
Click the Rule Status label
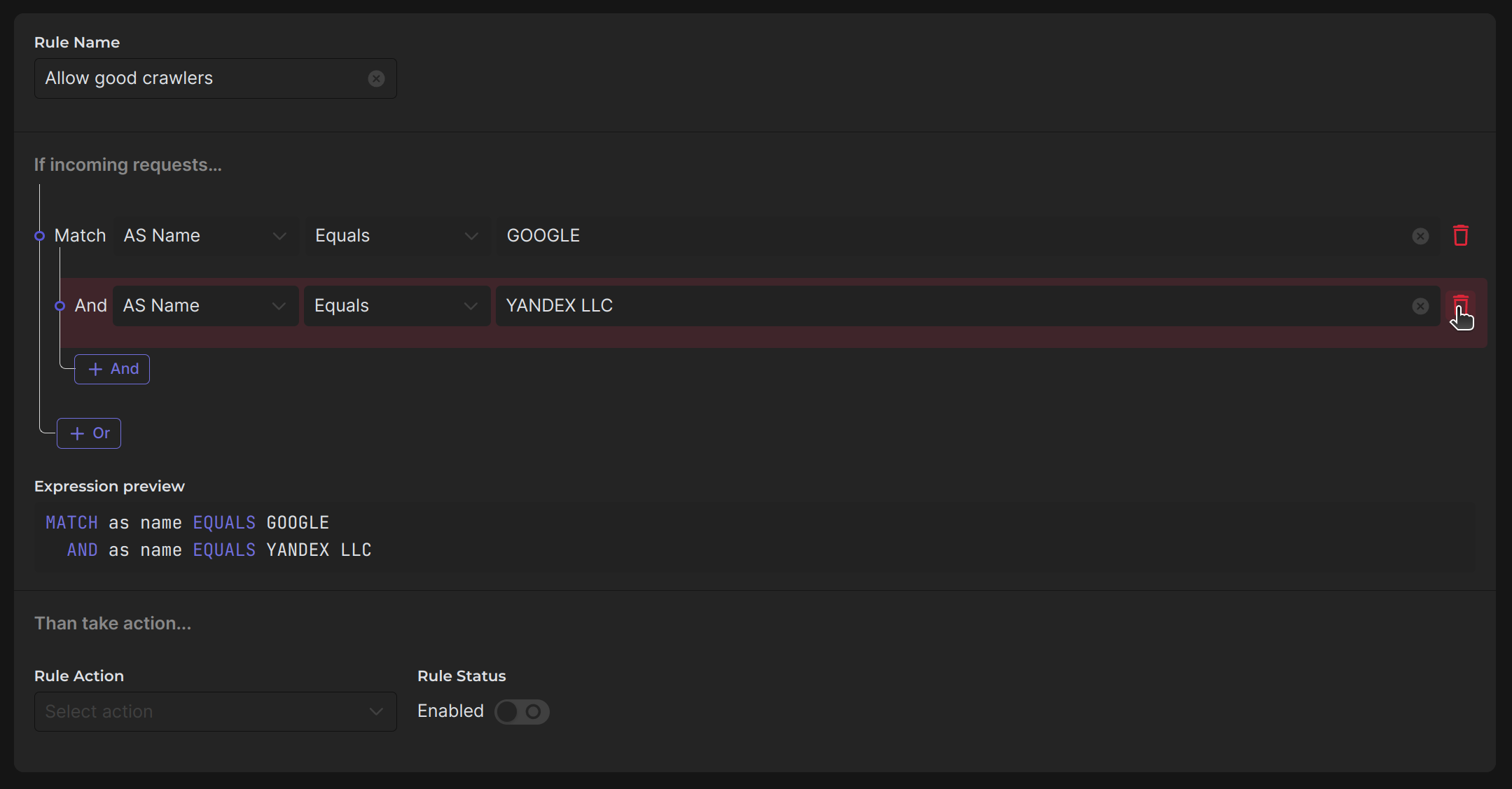coord(462,676)
